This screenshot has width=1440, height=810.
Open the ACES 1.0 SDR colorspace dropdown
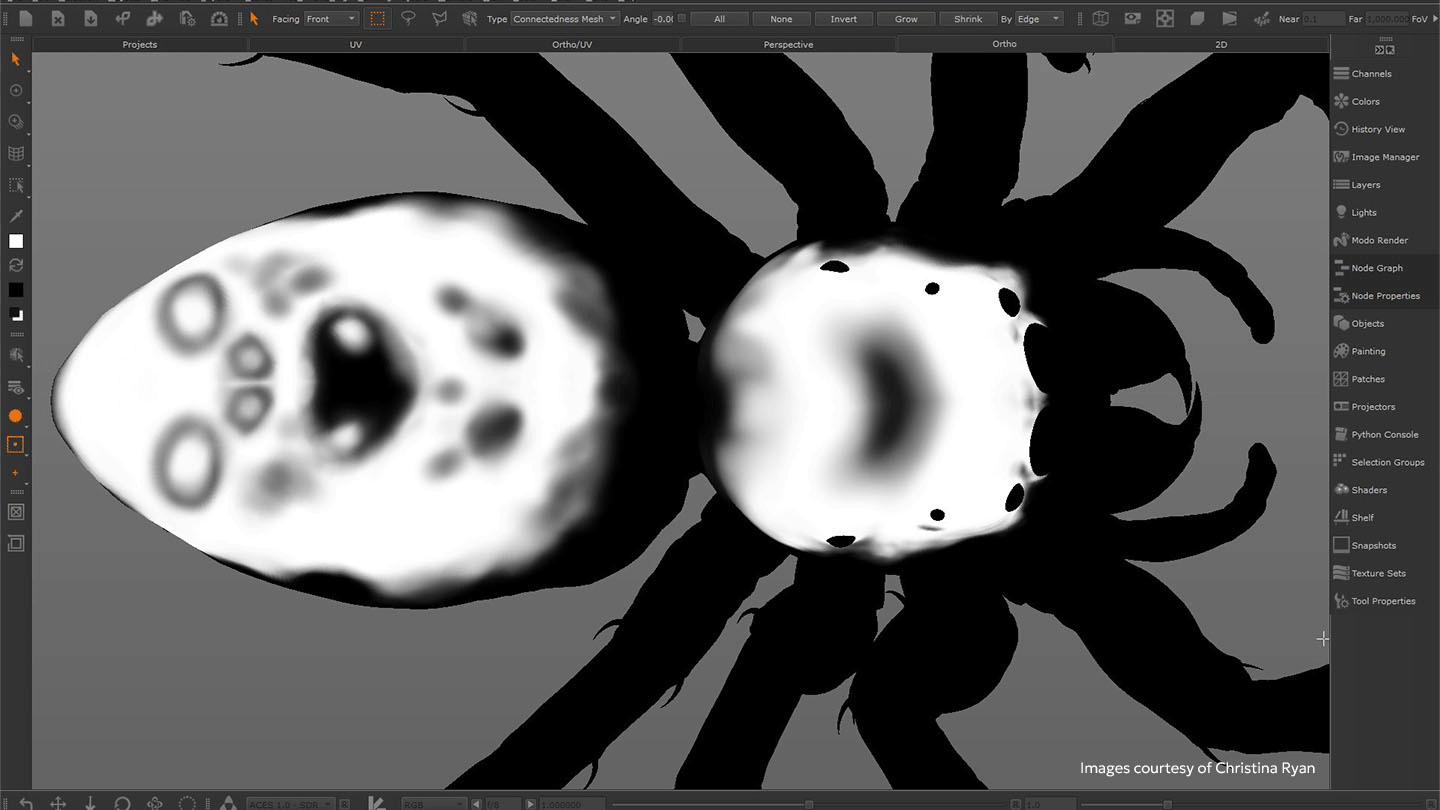pyautogui.click(x=291, y=803)
